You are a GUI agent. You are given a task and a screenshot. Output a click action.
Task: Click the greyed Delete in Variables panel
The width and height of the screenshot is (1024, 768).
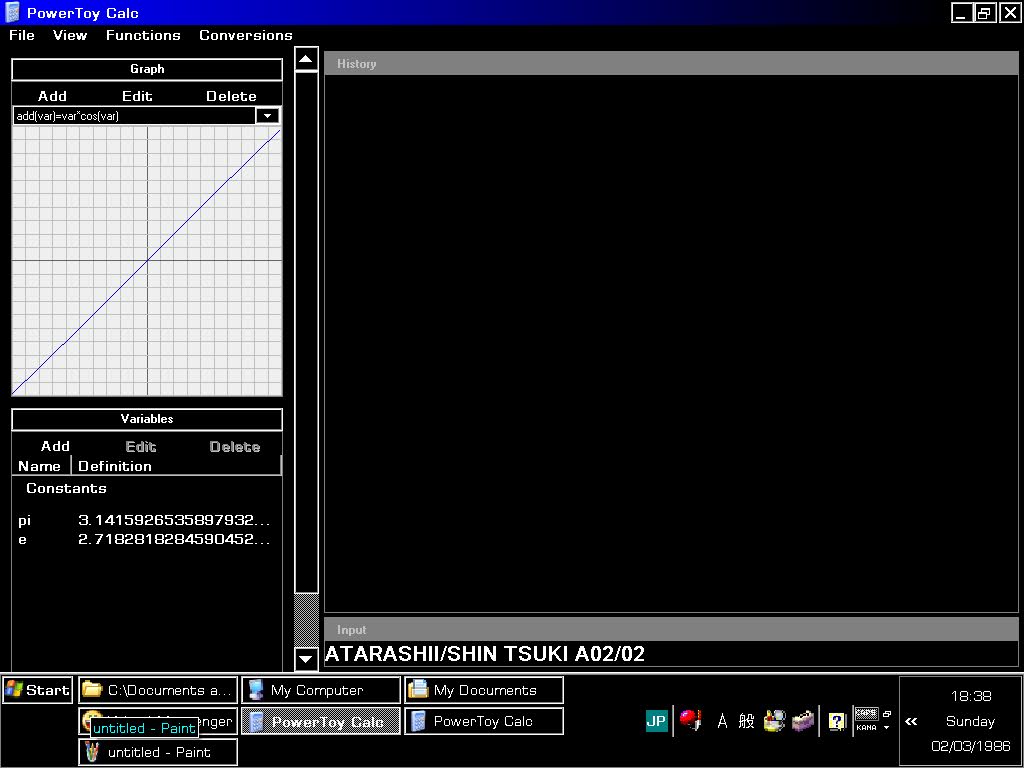coord(234,447)
